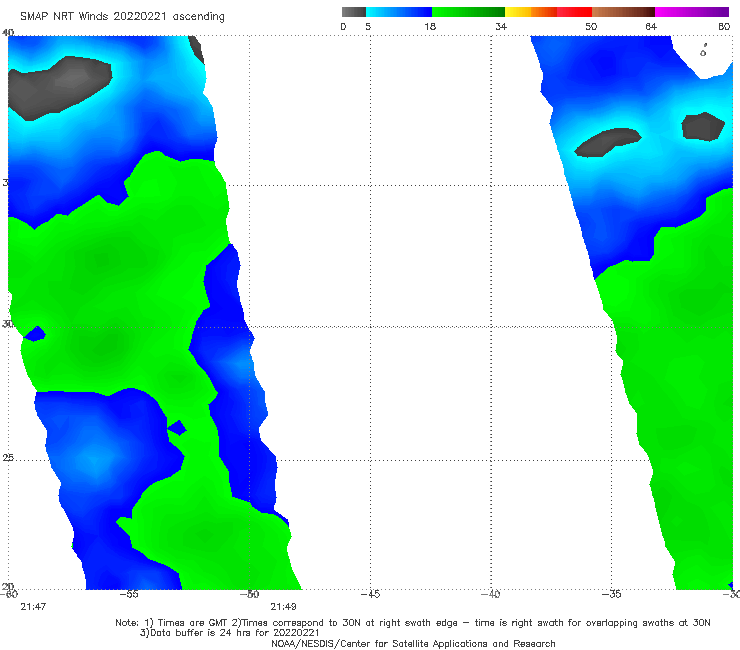Click the blue segment of the wind color bar
This screenshot has width=740, height=650.
[399, 12]
